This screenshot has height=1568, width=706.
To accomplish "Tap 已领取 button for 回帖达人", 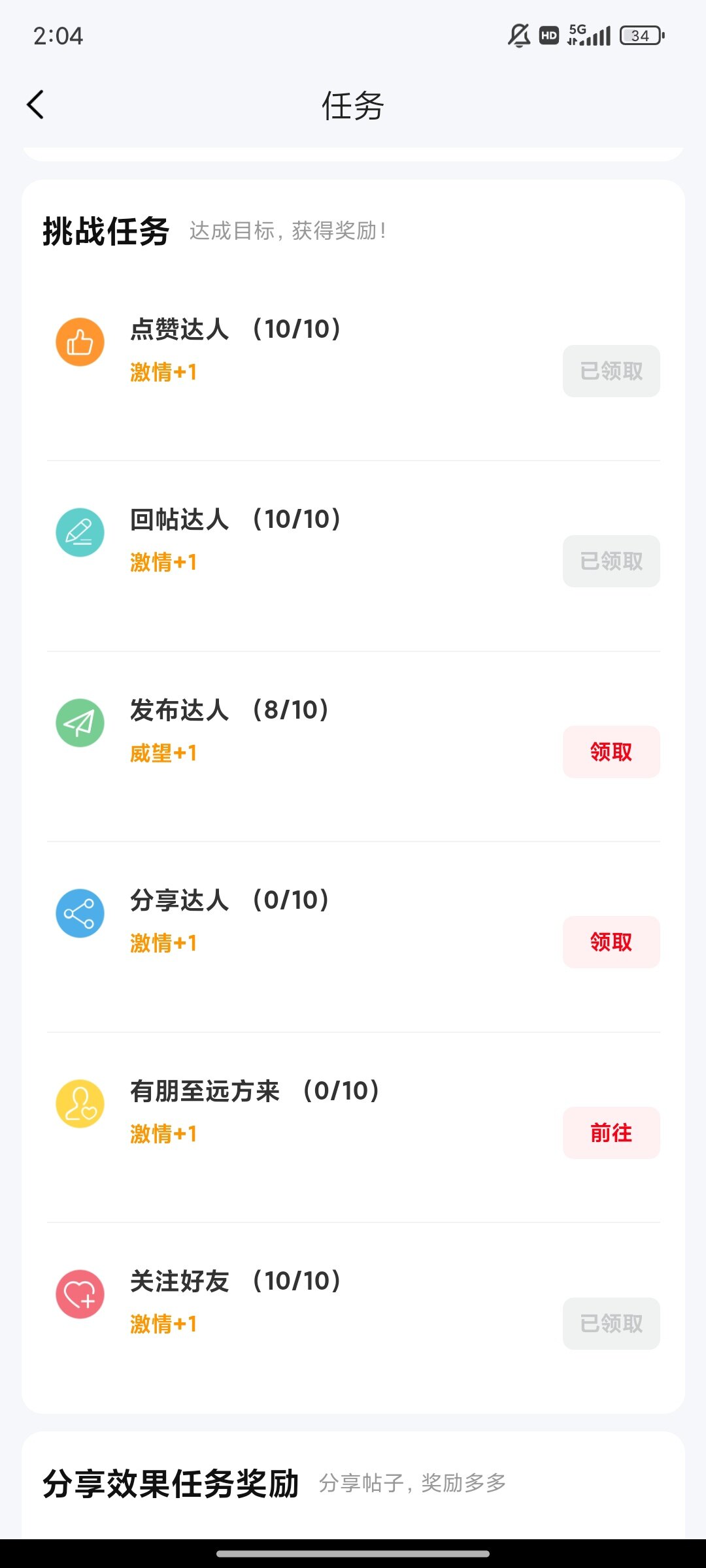I will [611, 561].
